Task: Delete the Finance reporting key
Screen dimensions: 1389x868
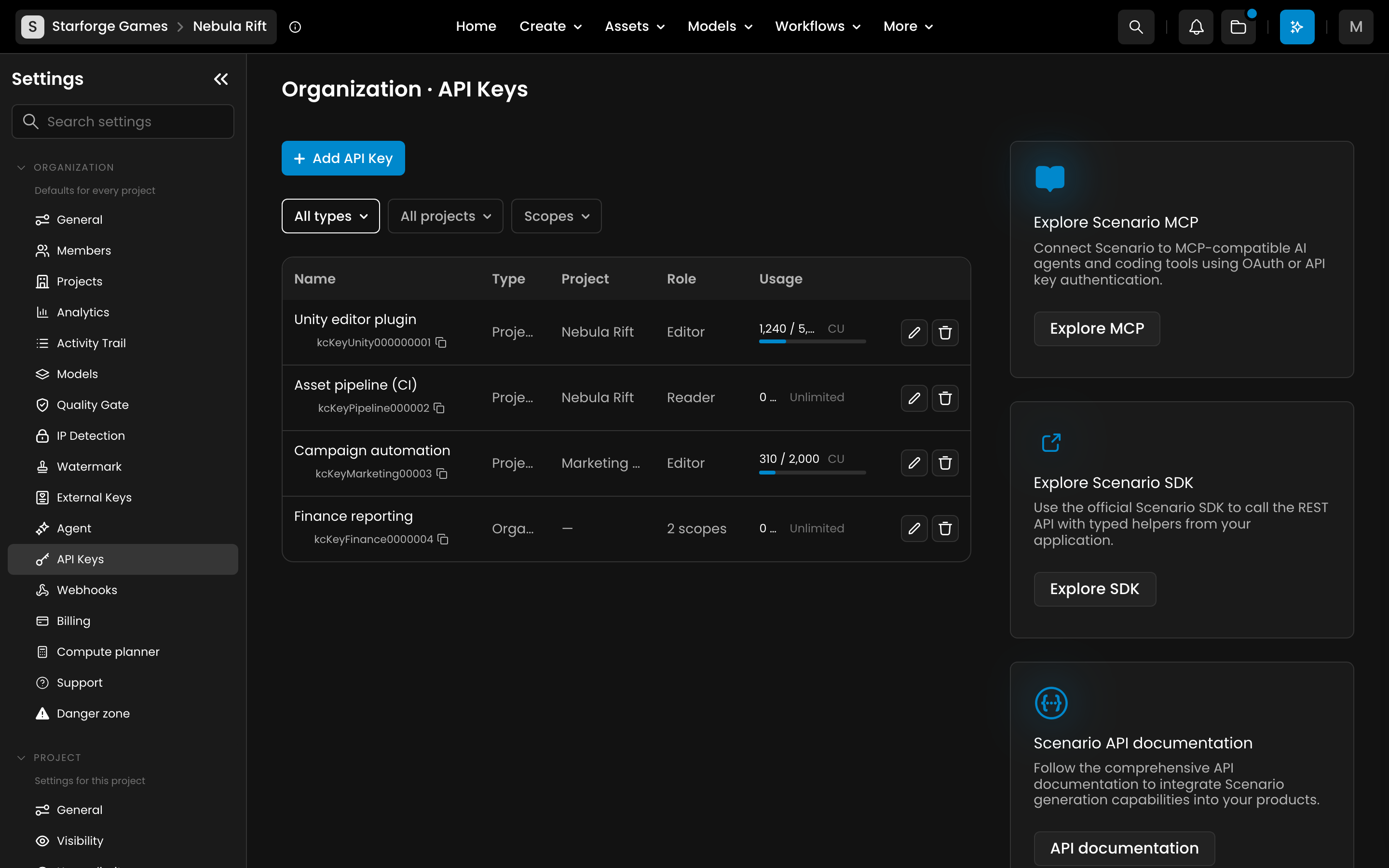Action: click(x=945, y=528)
